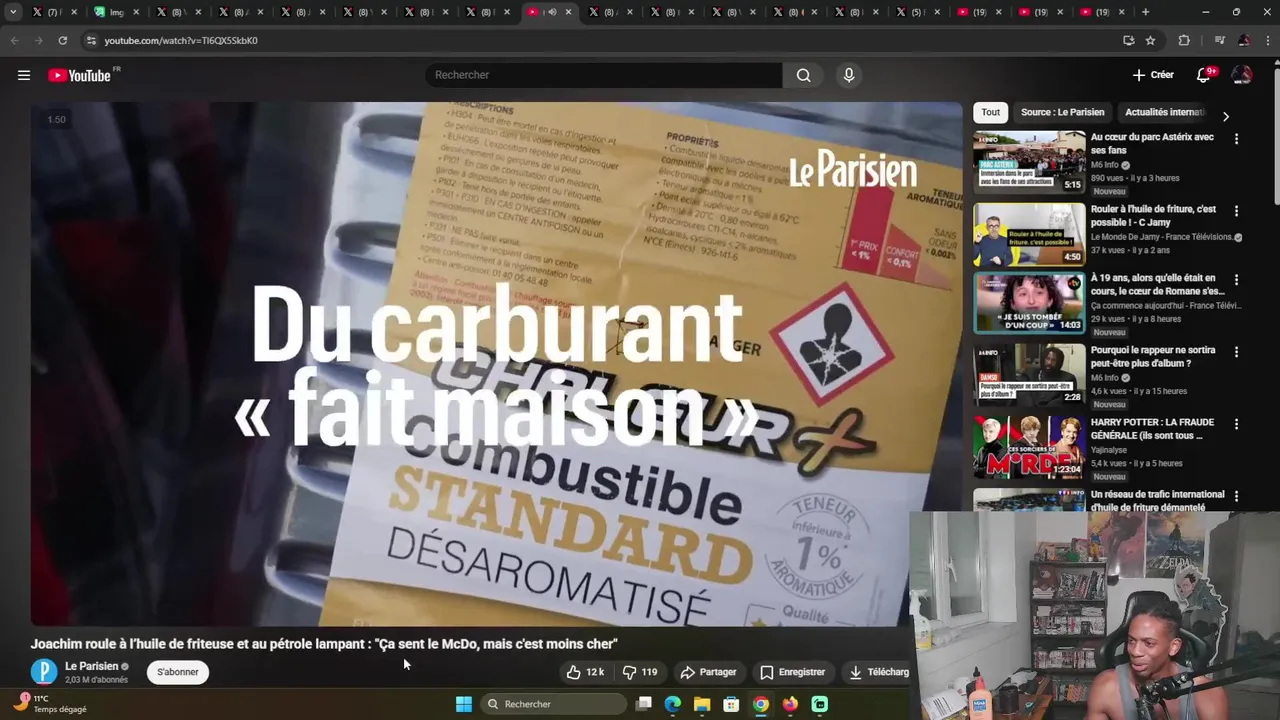This screenshot has width=1280, height=720.
Task: Switch to Chrome on the taskbar
Action: 761,704
